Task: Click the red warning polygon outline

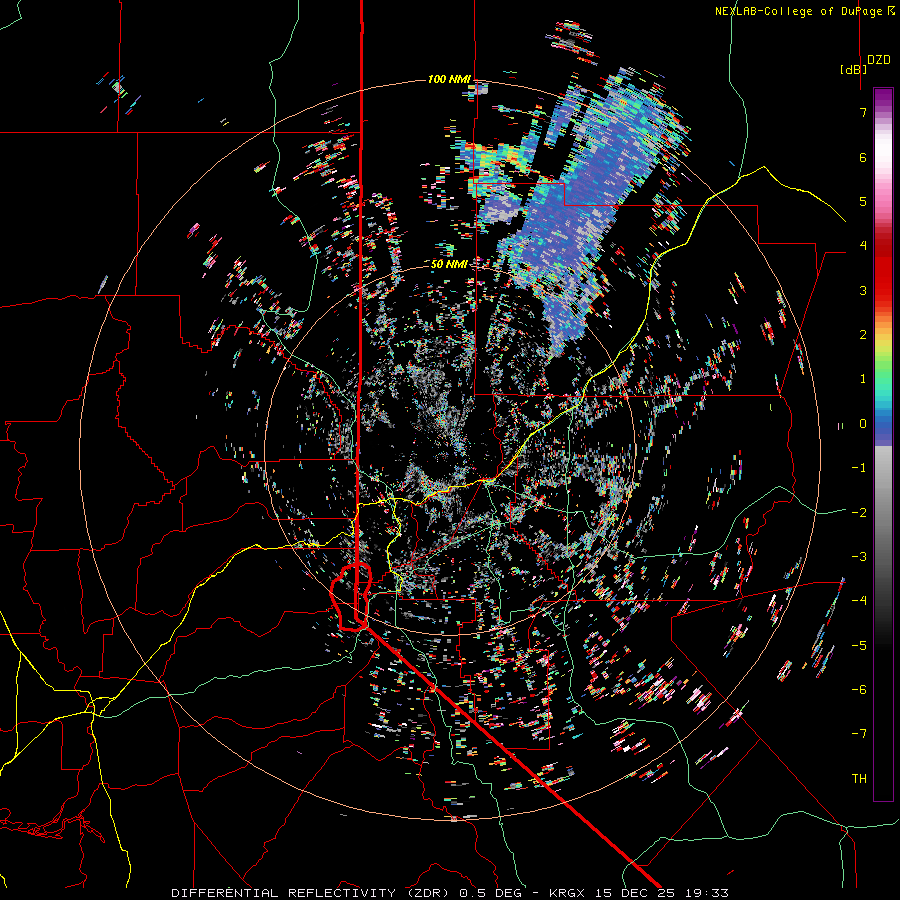Action: 351,597
